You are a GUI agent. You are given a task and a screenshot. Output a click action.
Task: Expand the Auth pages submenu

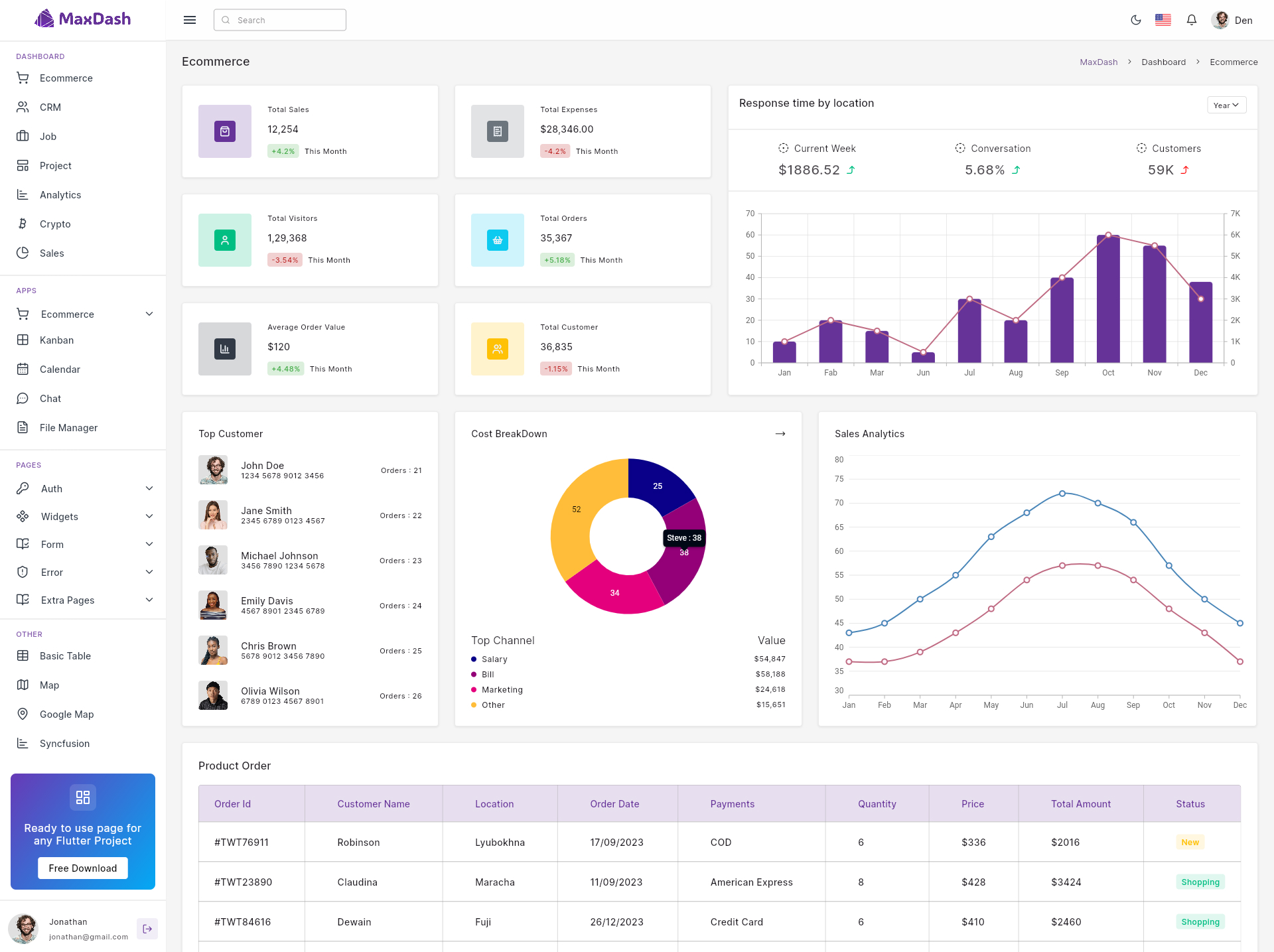[x=149, y=489]
